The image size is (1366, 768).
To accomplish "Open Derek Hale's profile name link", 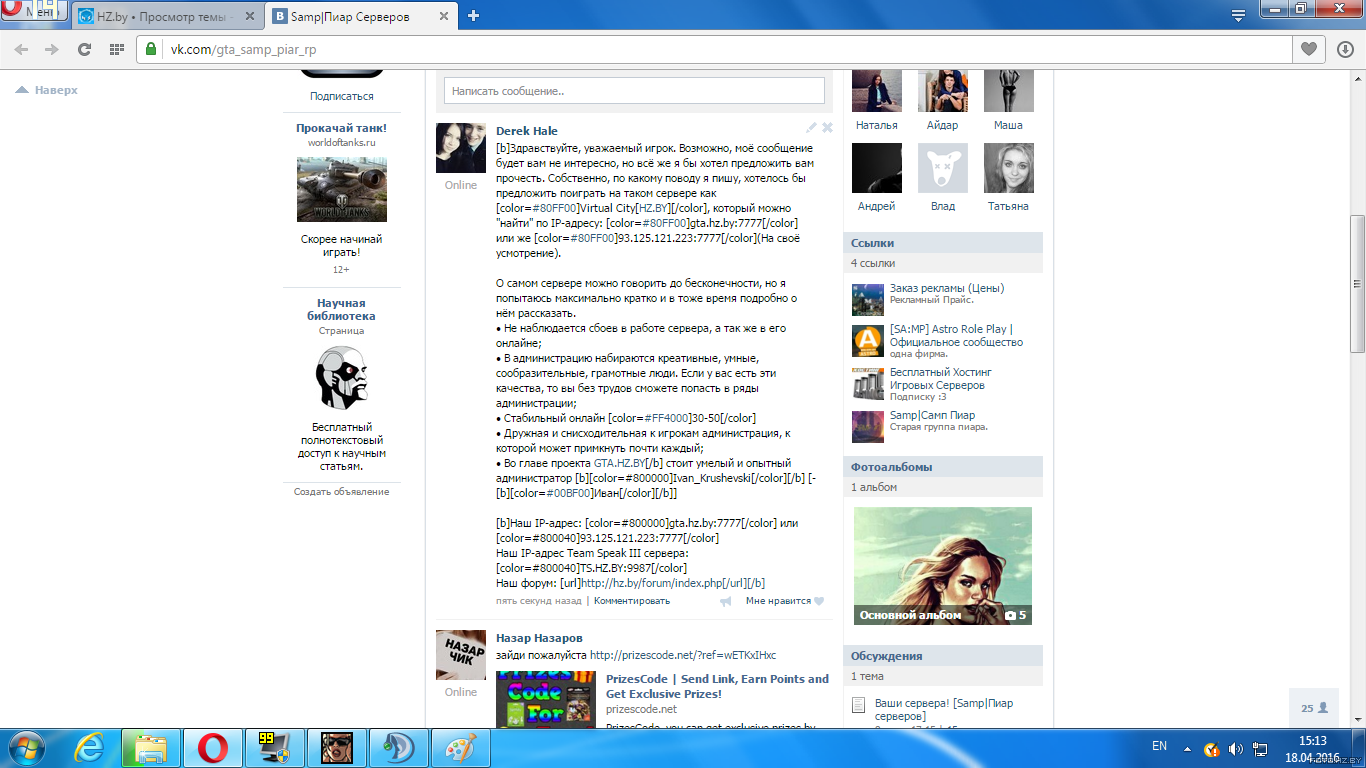I will 527,131.
